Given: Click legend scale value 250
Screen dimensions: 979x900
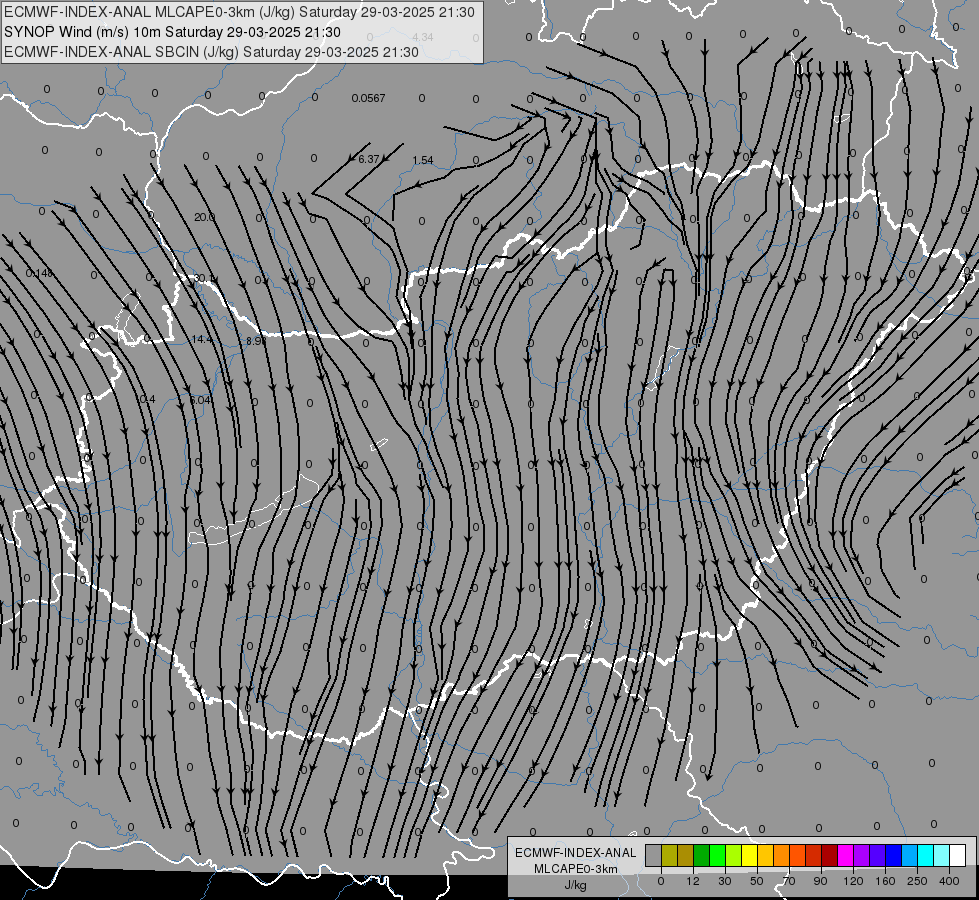Looking at the screenshot, I should tap(917, 881).
